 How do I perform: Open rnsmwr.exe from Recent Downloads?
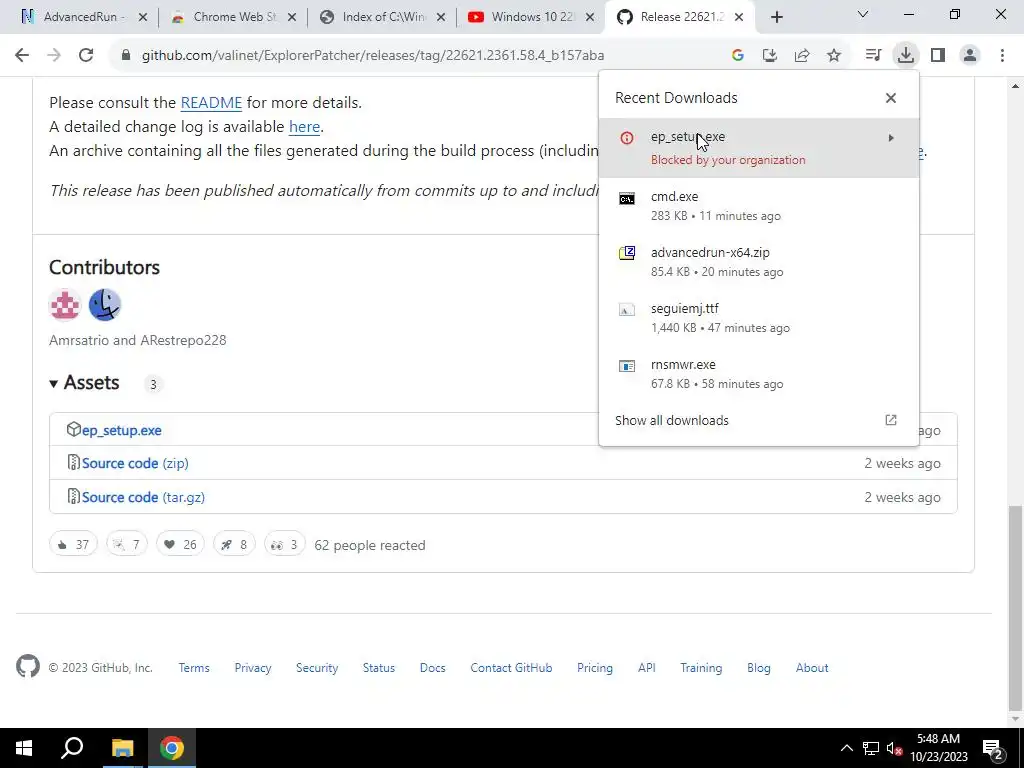pyautogui.click(x=758, y=374)
